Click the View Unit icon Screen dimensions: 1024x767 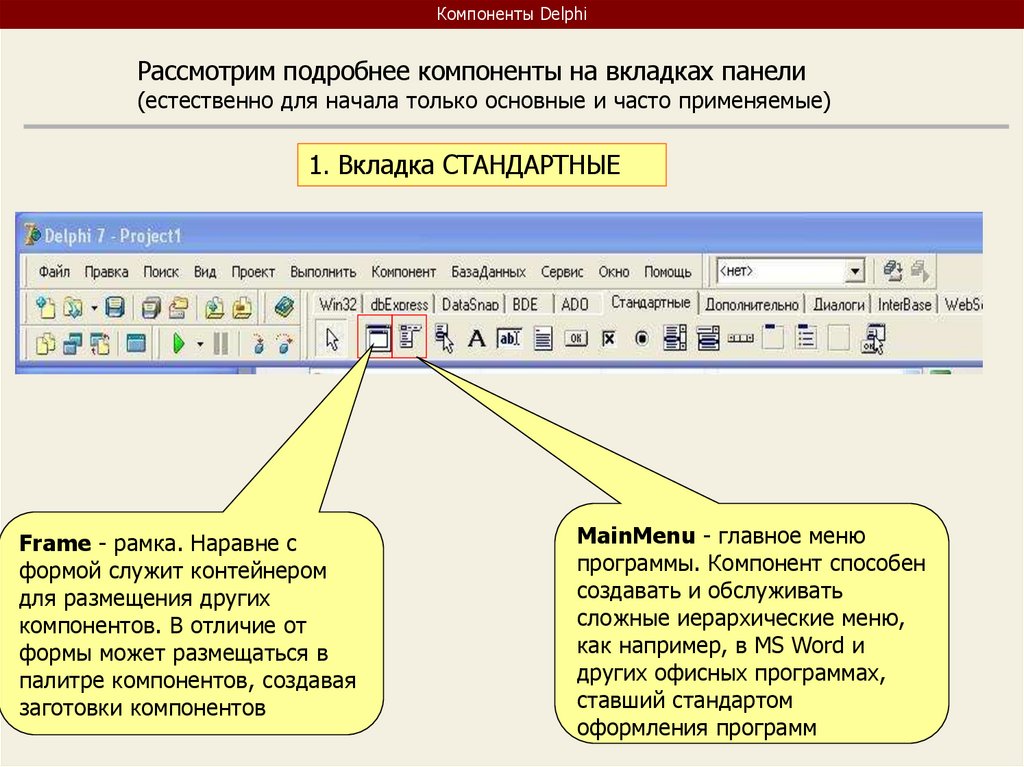coord(44,343)
